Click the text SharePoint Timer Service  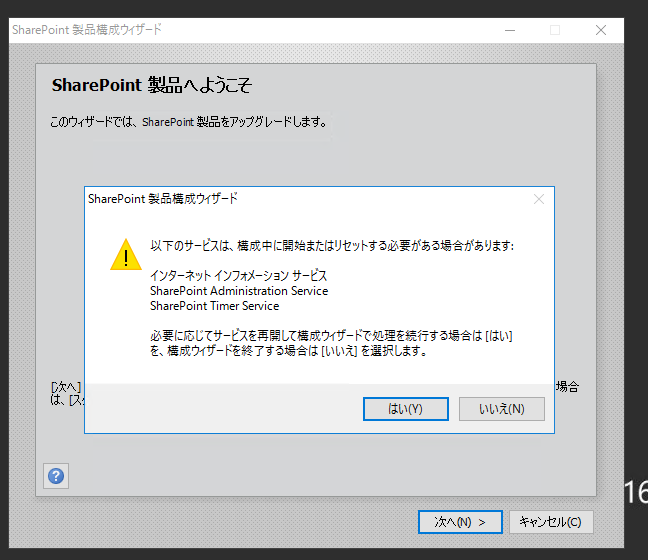[214, 306]
